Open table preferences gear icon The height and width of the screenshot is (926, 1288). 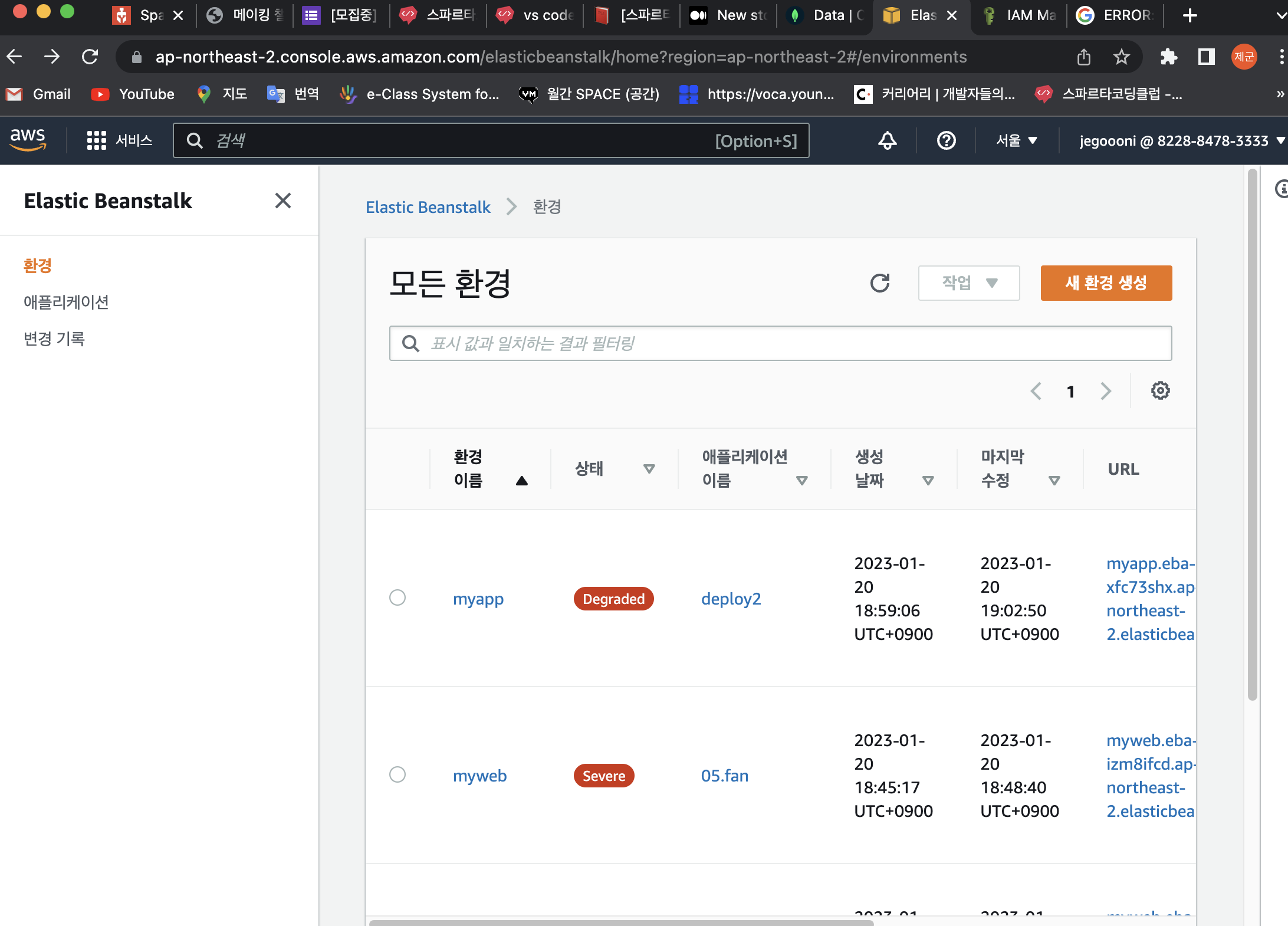tap(1161, 390)
